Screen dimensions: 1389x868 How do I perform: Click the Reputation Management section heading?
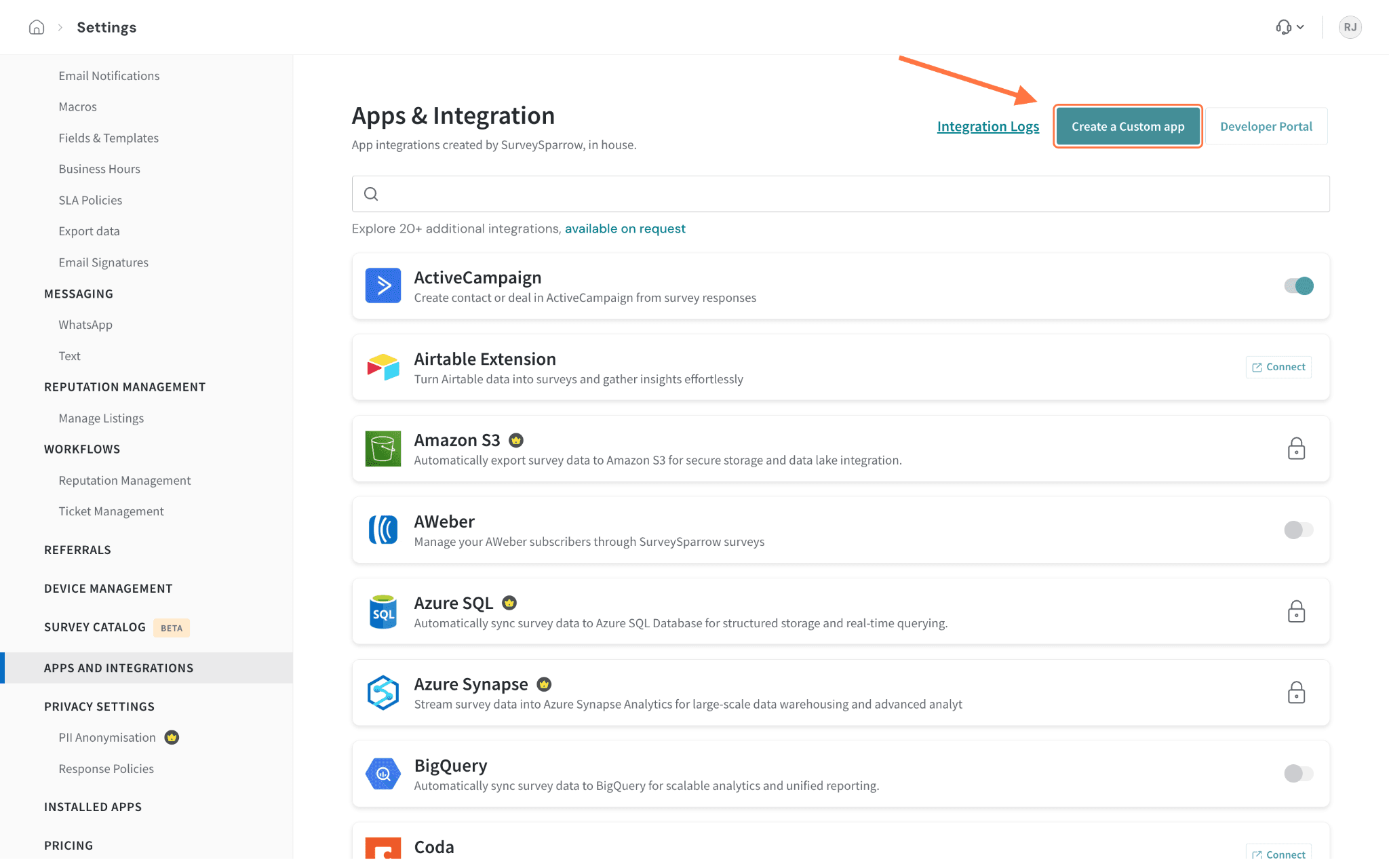[125, 387]
